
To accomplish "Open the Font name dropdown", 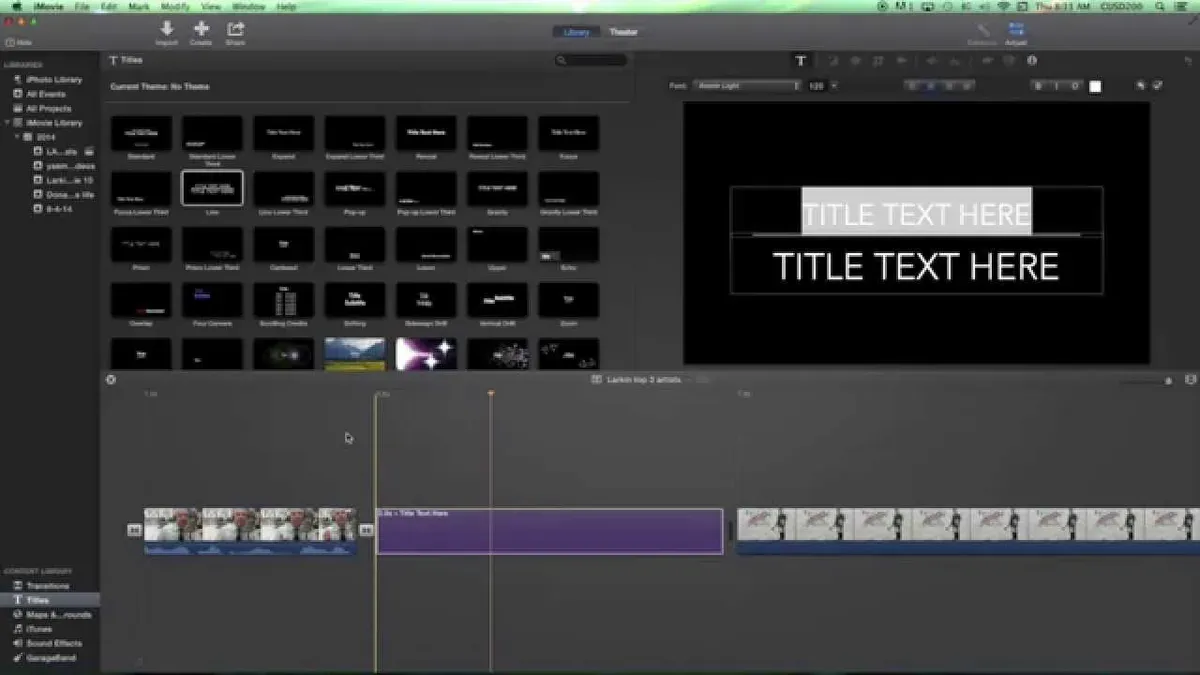I will coord(747,86).
